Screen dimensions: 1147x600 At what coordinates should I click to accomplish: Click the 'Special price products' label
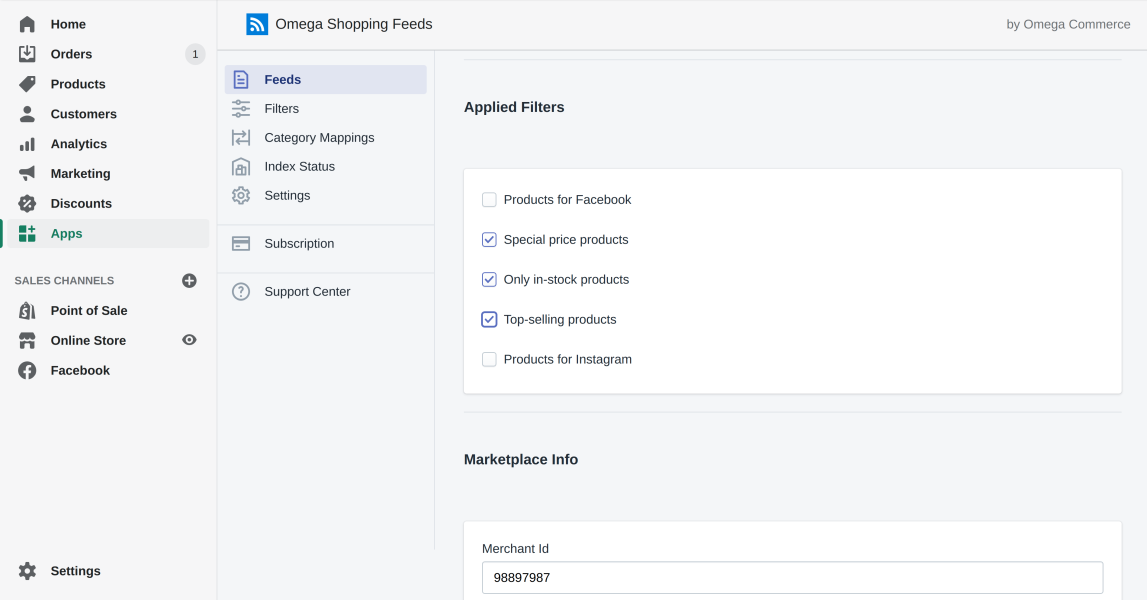point(565,240)
